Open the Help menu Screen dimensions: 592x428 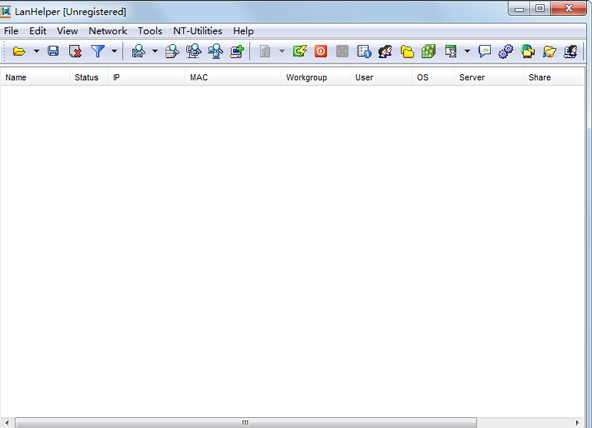point(243,31)
